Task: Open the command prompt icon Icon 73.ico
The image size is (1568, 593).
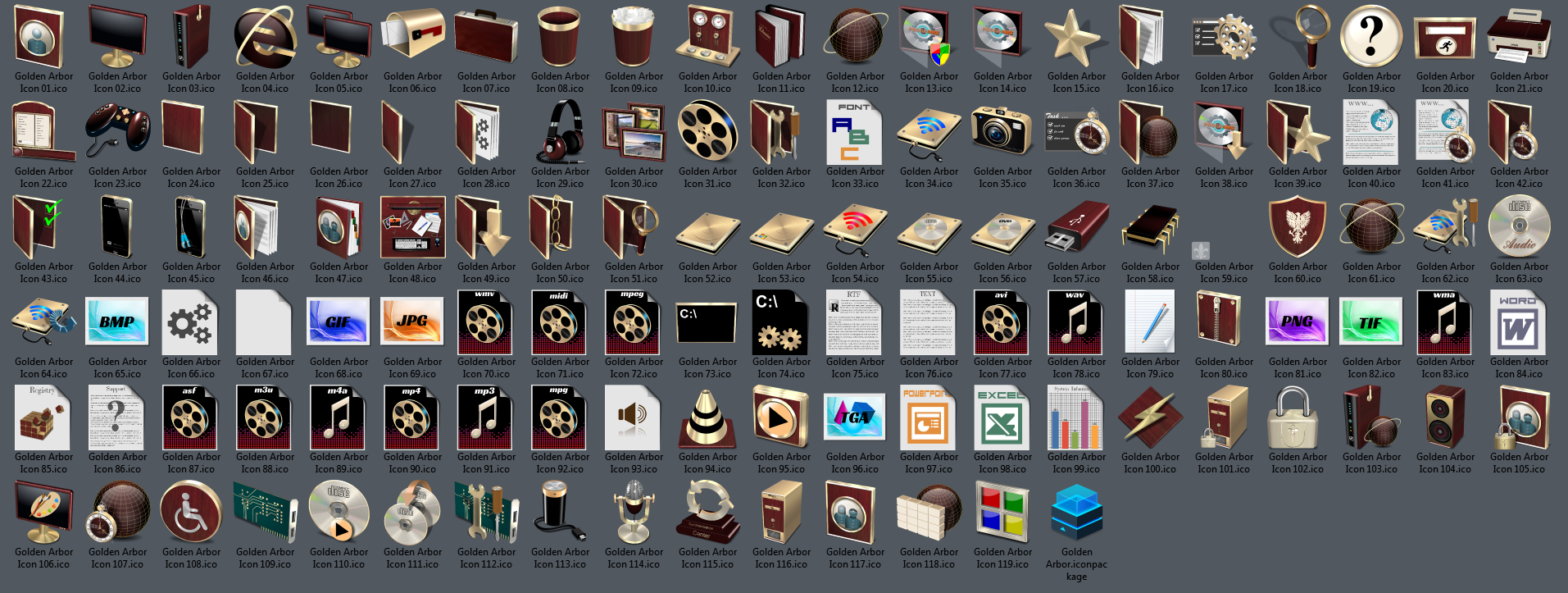Action: coord(707,322)
